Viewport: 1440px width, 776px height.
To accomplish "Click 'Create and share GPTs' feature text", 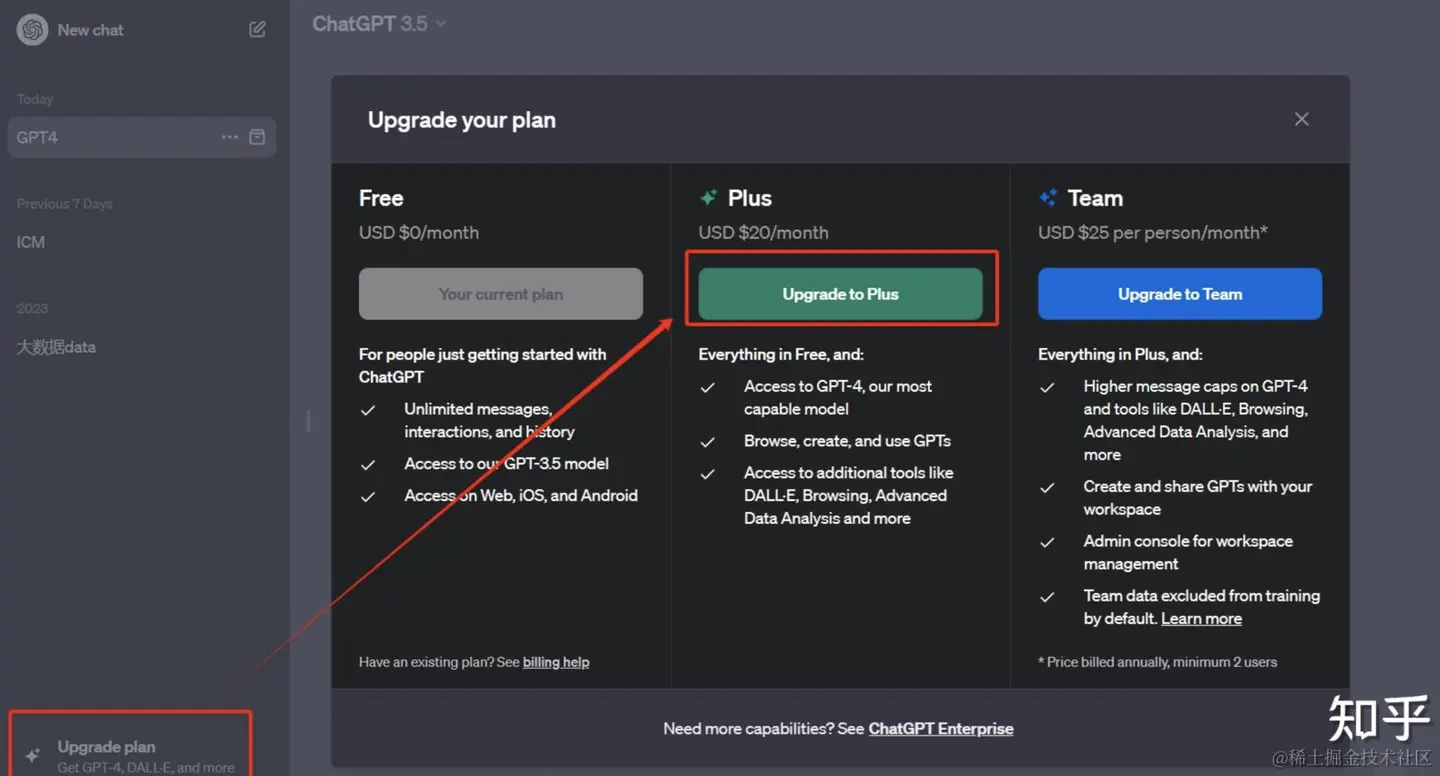I will pyautogui.click(x=1198, y=498).
